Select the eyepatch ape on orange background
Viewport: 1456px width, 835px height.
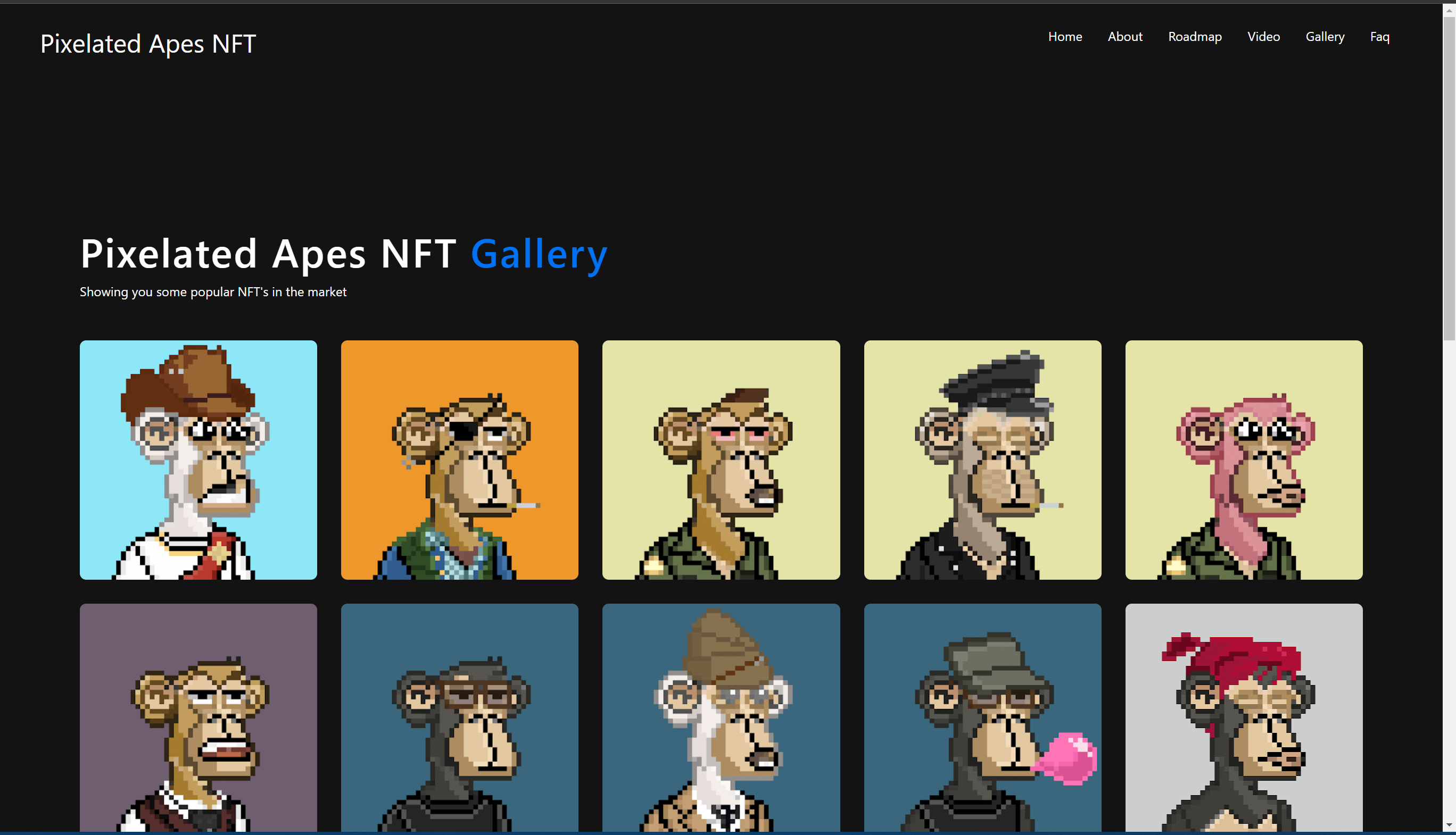[459, 460]
